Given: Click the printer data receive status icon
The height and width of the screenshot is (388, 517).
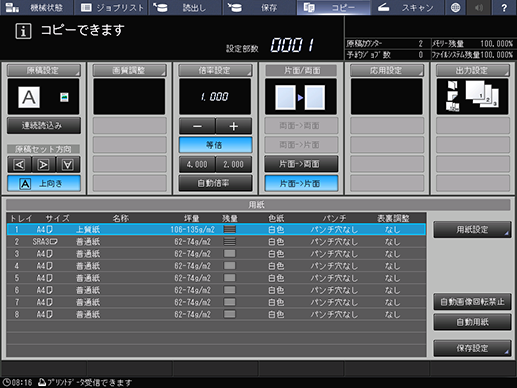Looking at the screenshot, I should (42, 382).
